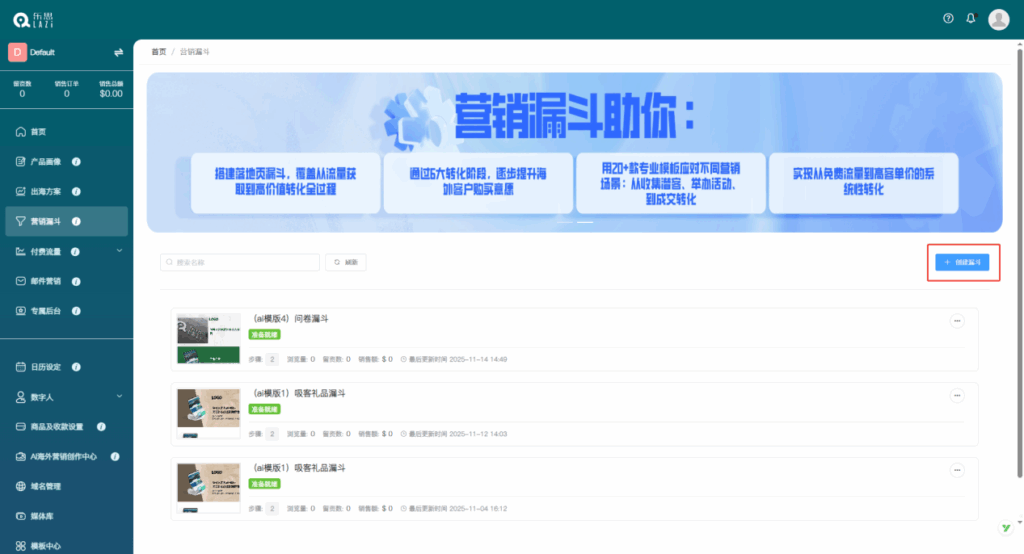This screenshot has height=554, width=1024.
Task: Click the help question mark icon
Action: coord(948,19)
